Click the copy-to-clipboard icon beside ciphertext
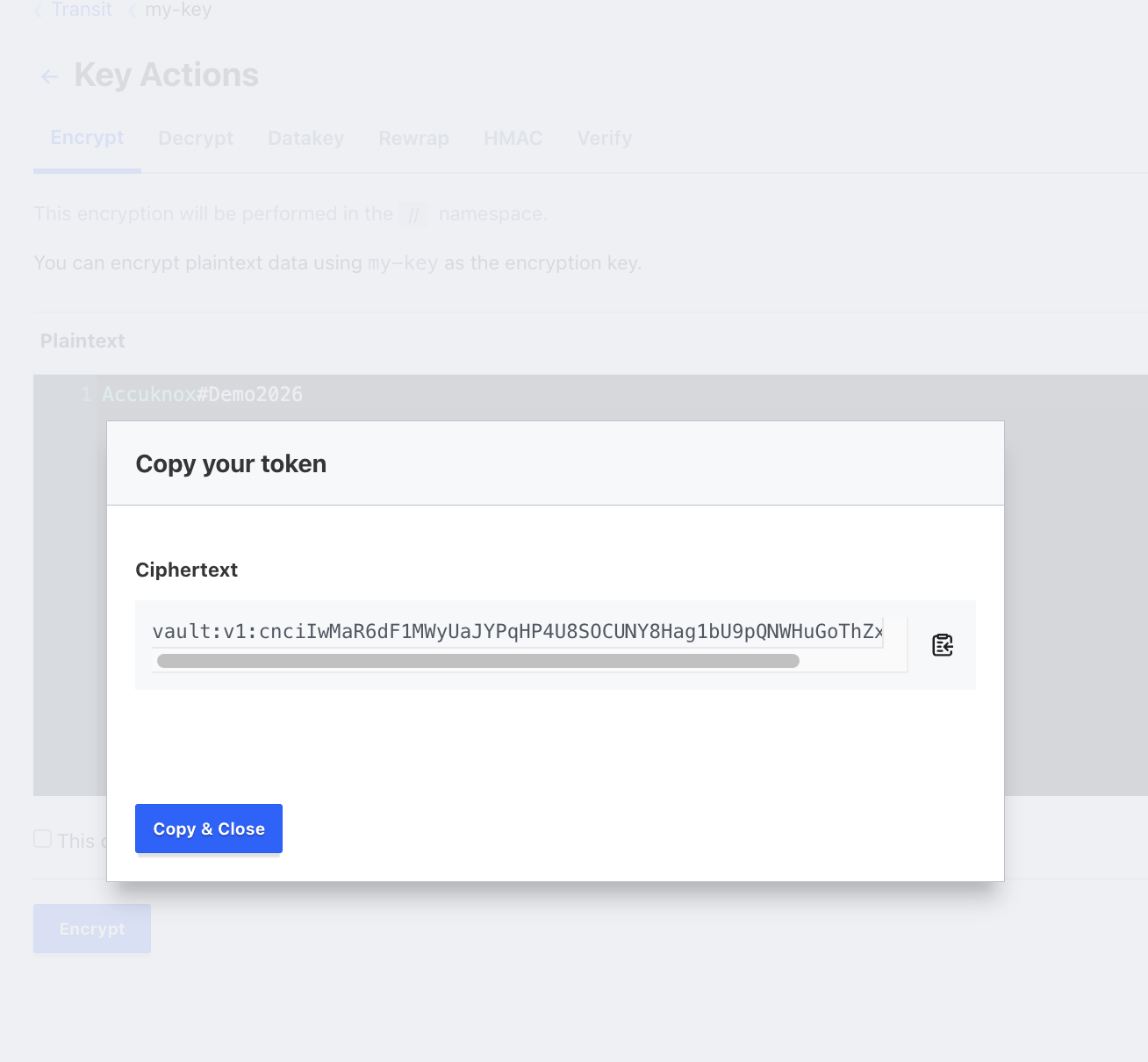Viewport: 1148px width, 1062px height. (x=943, y=645)
